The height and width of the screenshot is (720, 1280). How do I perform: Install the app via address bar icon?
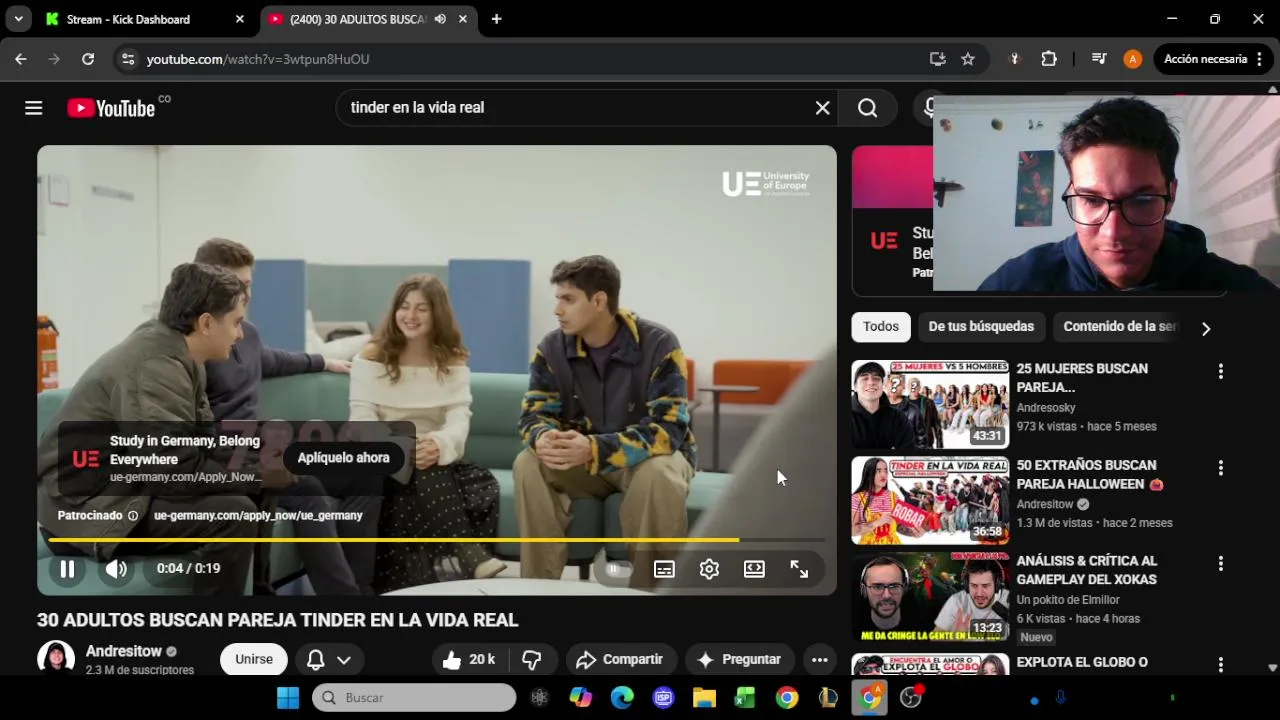(937, 59)
